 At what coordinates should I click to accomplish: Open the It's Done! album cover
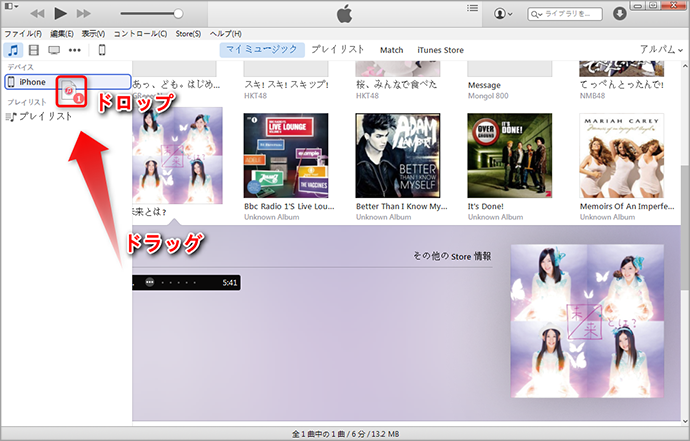pyautogui.click(x=510, y=155)
